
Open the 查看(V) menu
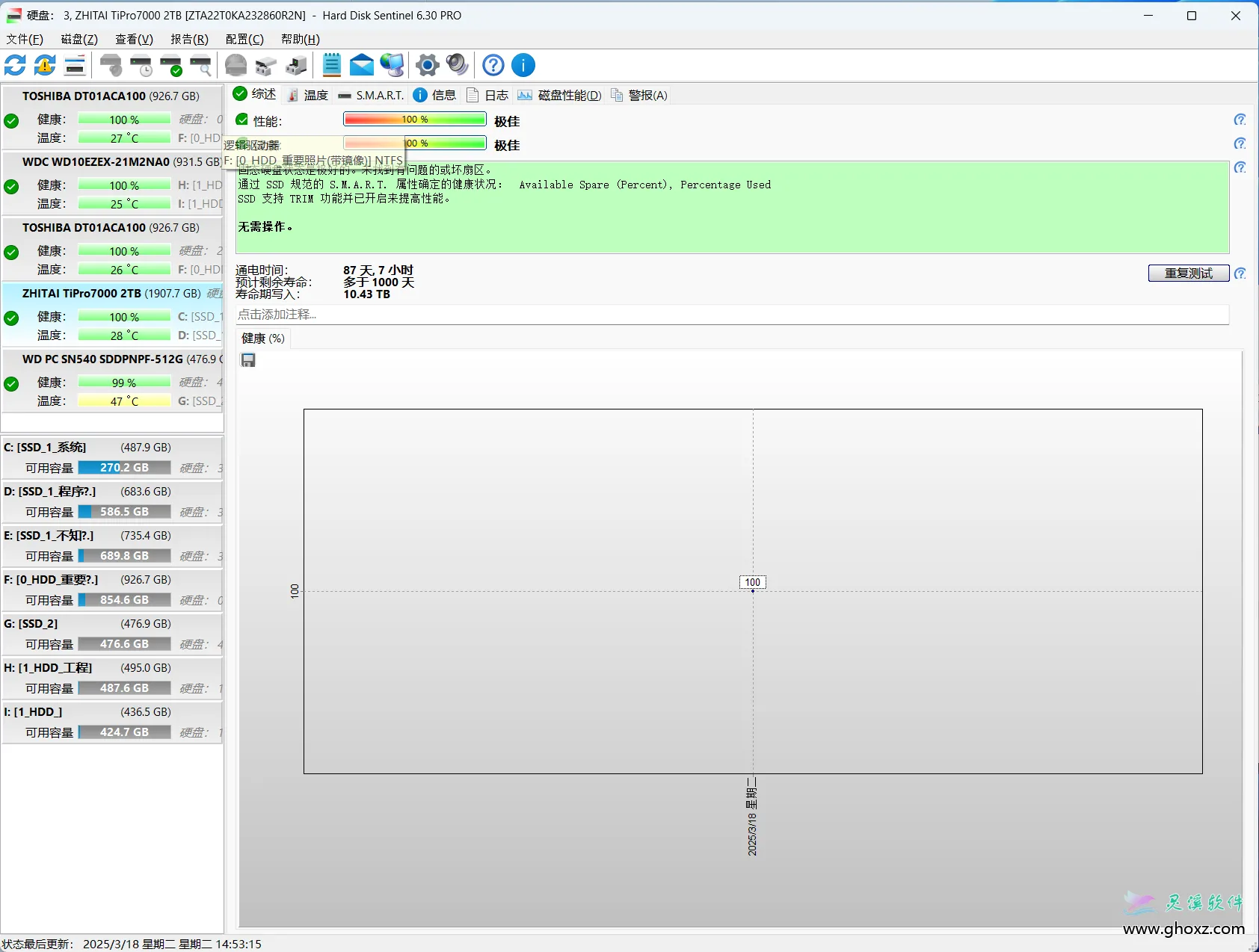(x=134, y=39)
